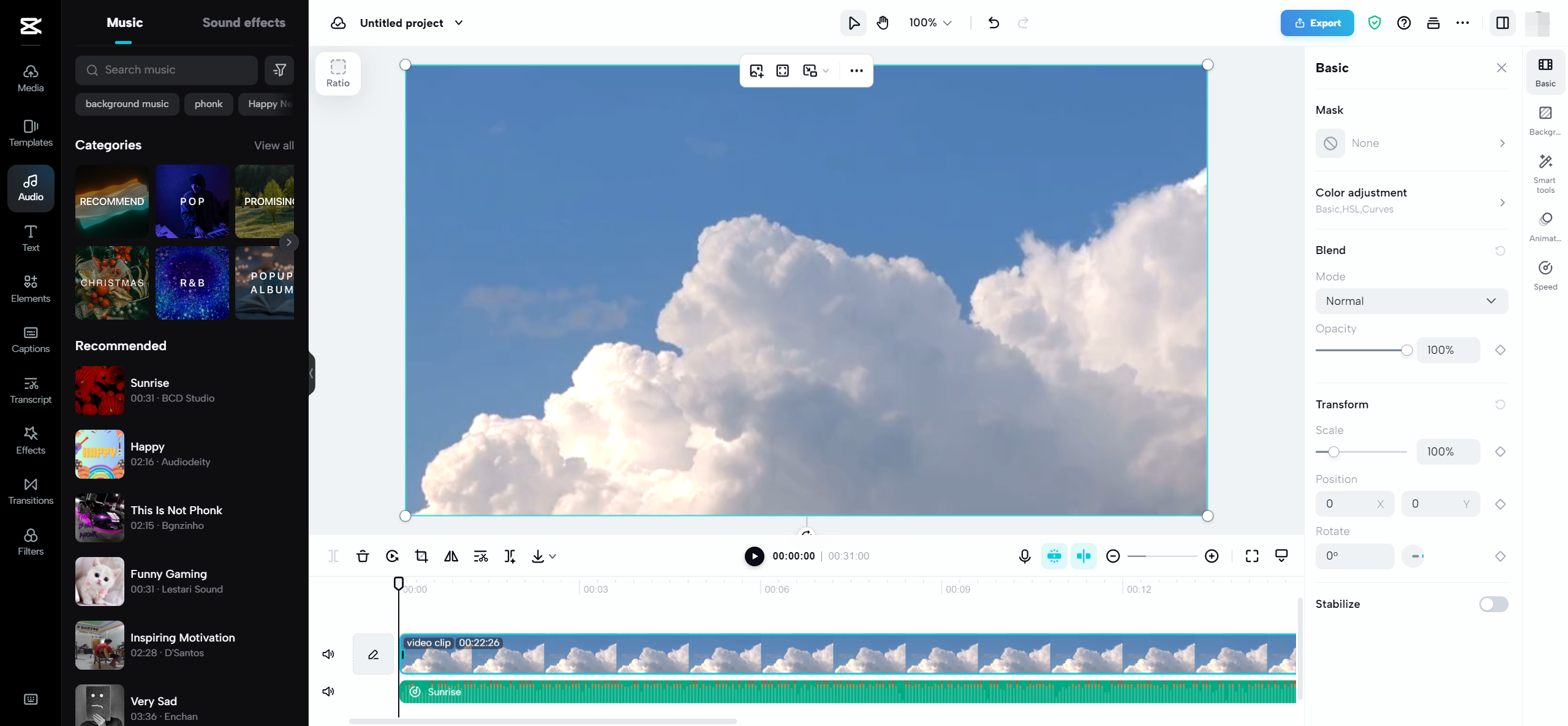Click the music filter icon
Image resolution: width=1568 pixels, height=726 pixels.
(279, 70)
